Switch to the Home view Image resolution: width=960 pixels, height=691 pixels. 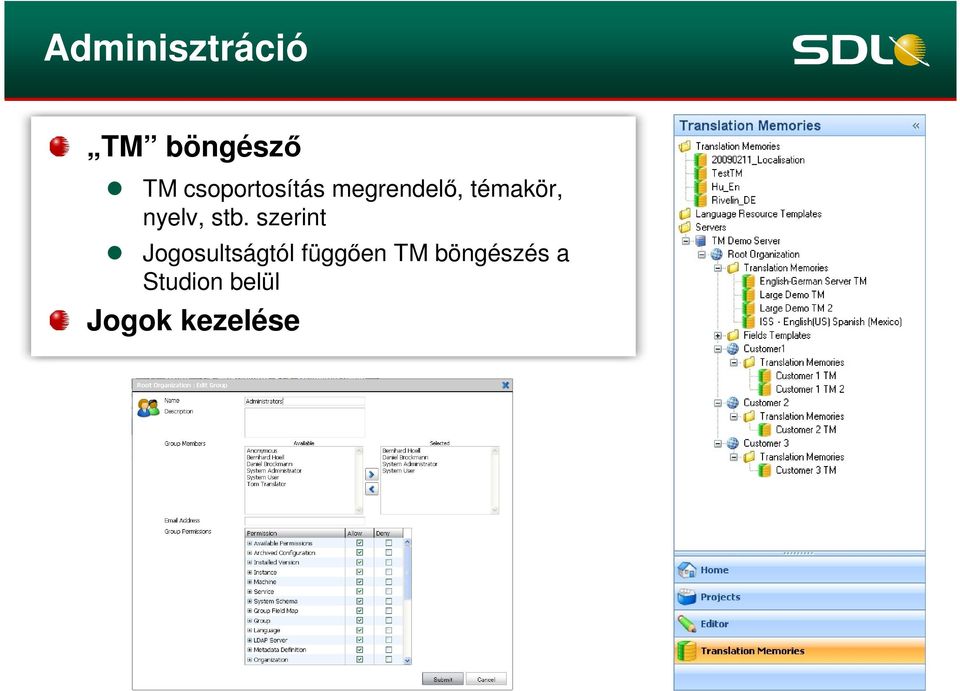800,570
